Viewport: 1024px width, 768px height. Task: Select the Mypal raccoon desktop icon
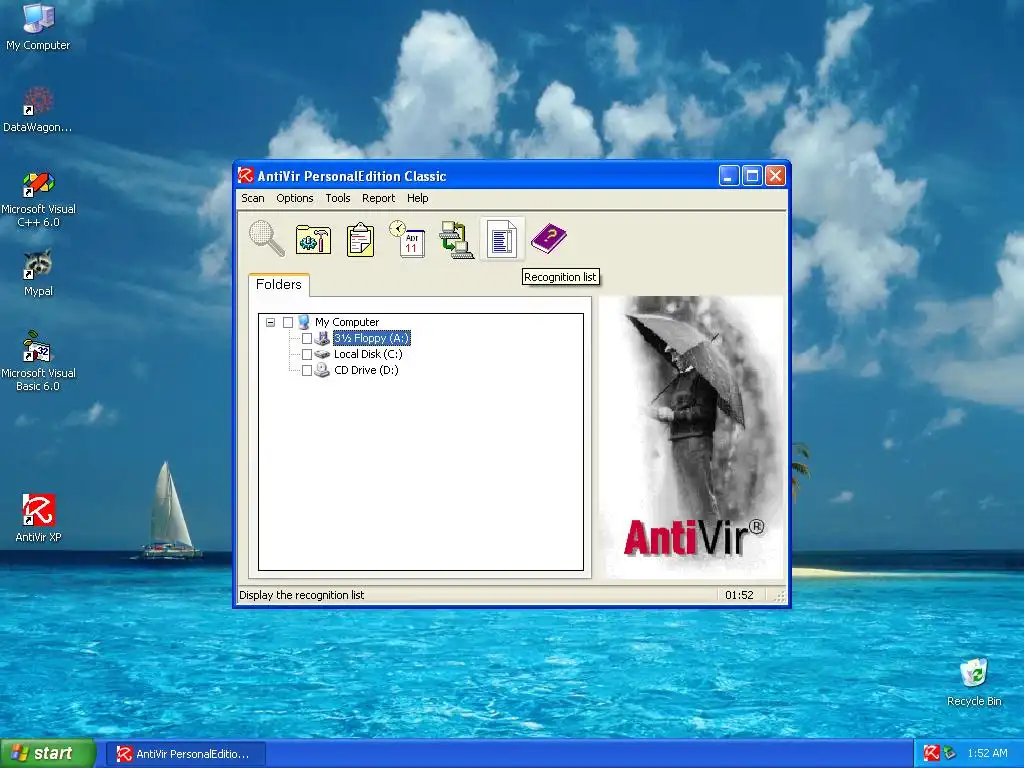(38, 273)
